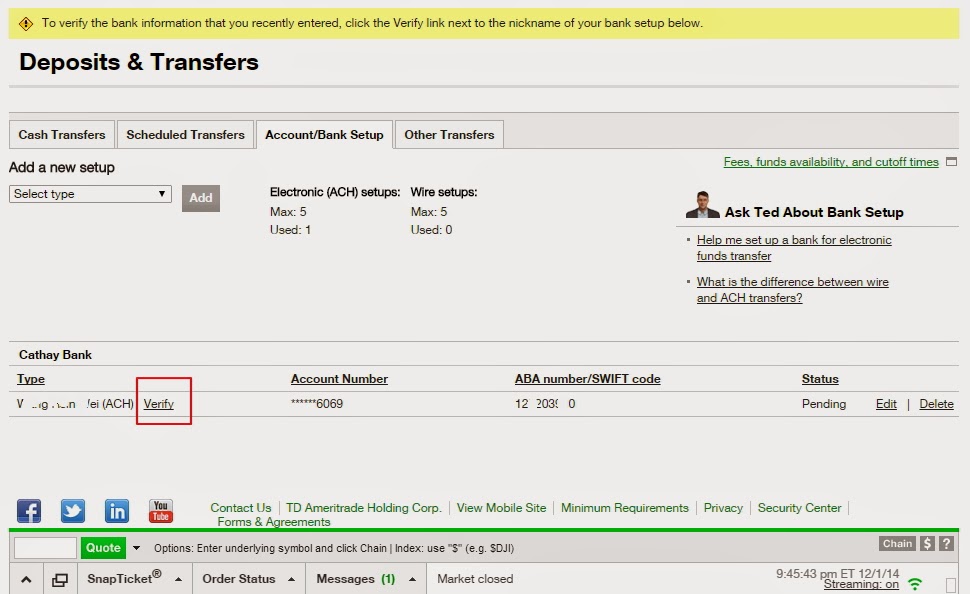Click the dollar sign icon button
Viewport: 970px width, 594px height.
point(927,543)
